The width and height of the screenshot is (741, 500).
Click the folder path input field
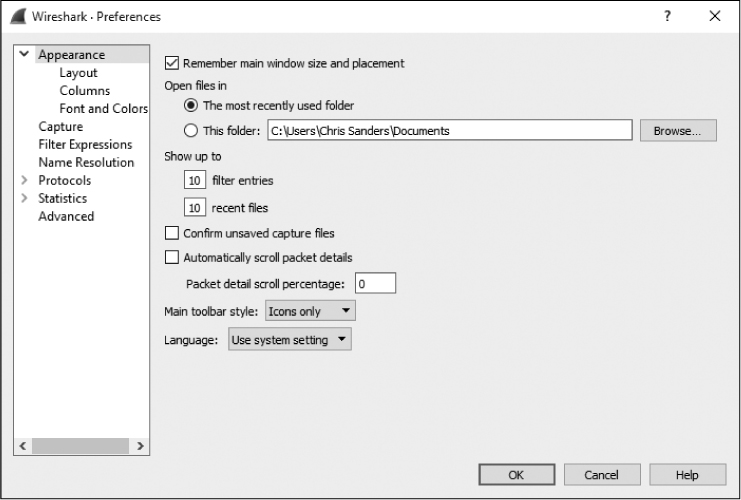(449, 130)
